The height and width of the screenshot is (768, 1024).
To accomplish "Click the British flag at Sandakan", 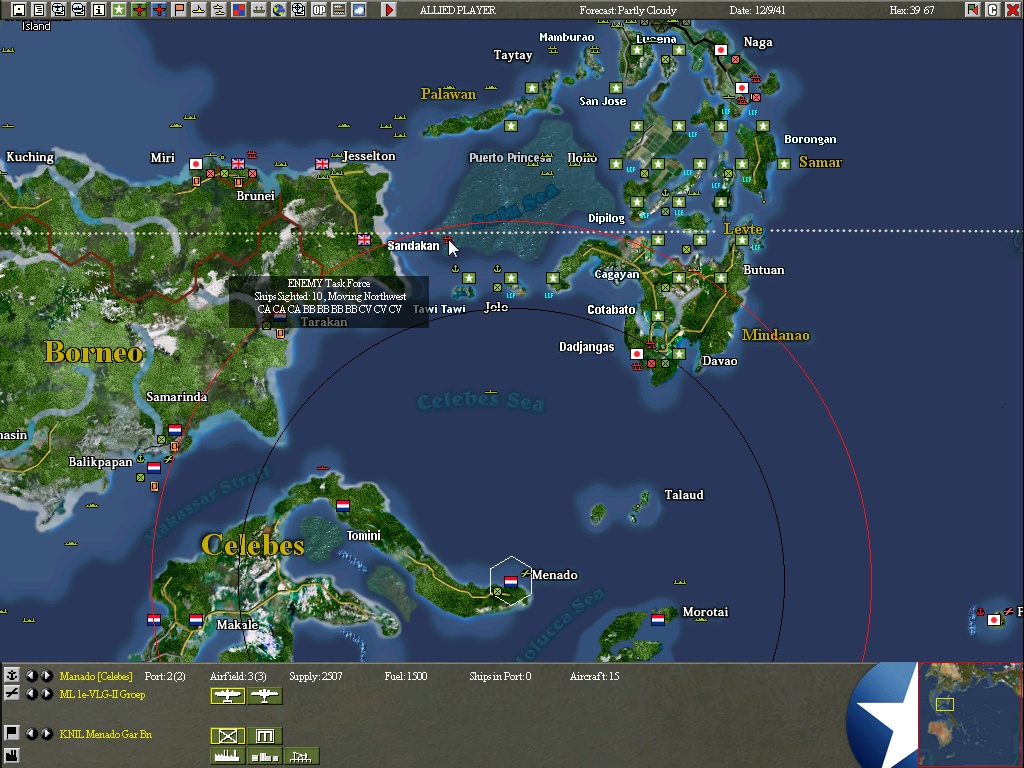I will 364,240.
